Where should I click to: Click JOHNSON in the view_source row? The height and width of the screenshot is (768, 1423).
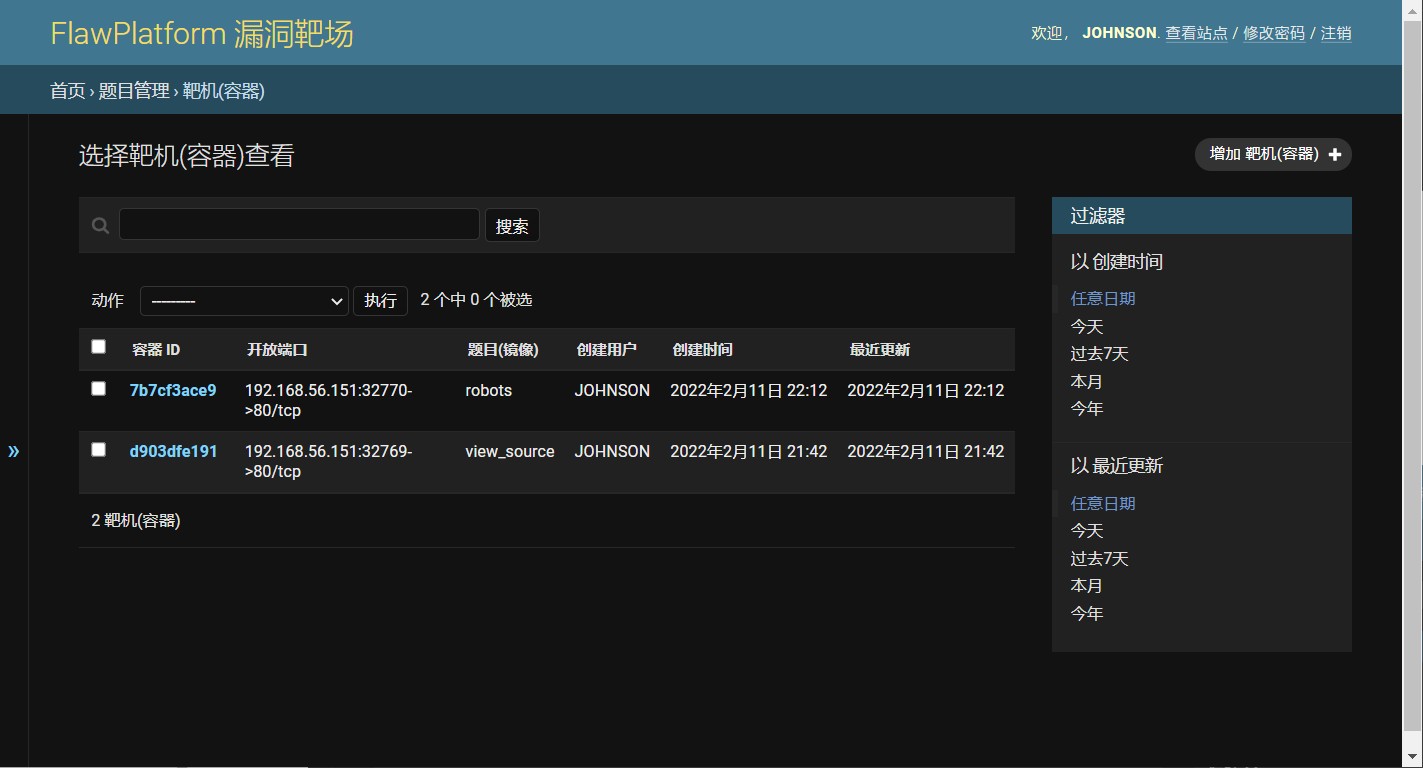pyautogui.click(x=612, y=451)
